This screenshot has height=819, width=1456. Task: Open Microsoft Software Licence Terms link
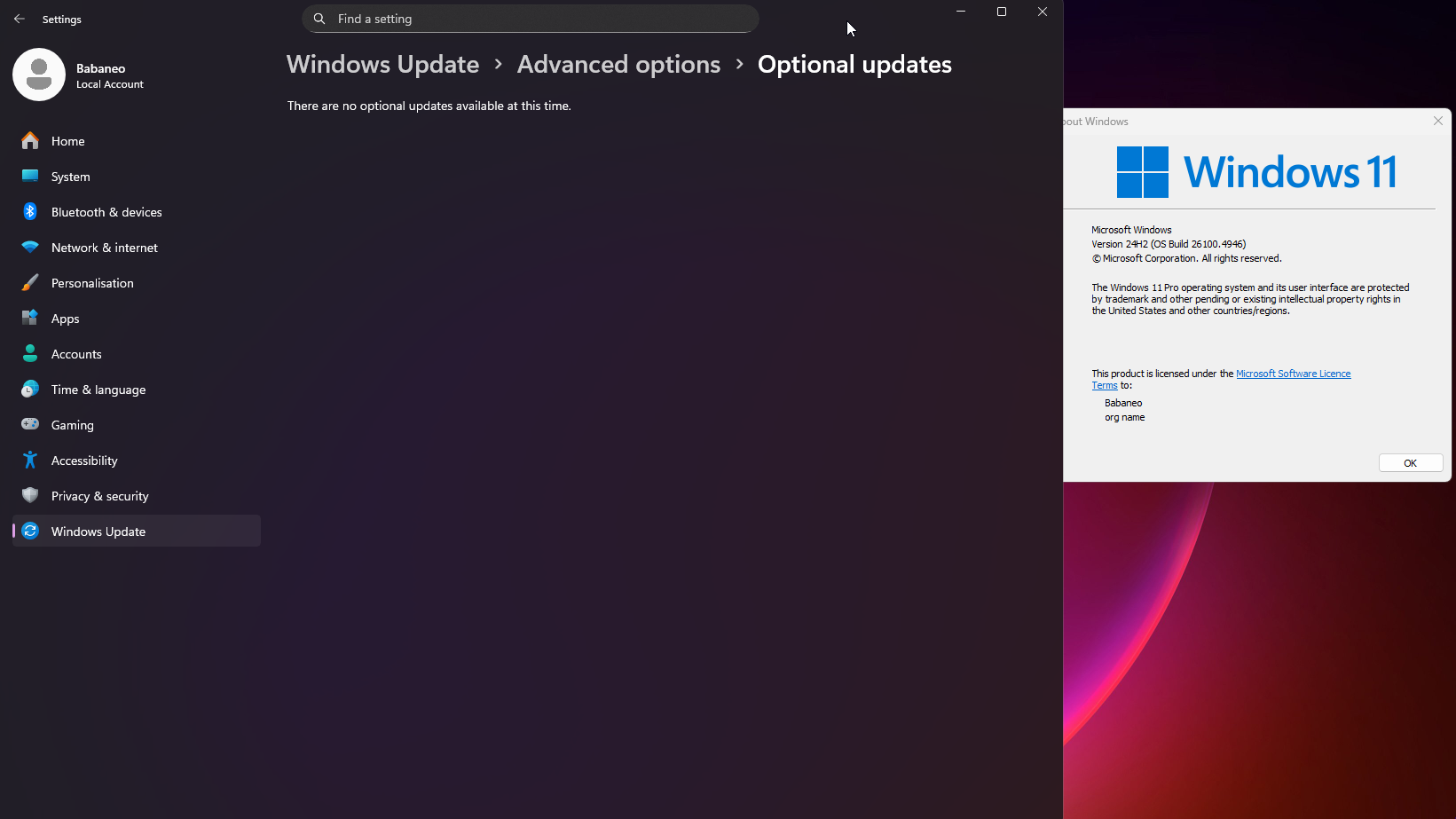[1293, 374]
